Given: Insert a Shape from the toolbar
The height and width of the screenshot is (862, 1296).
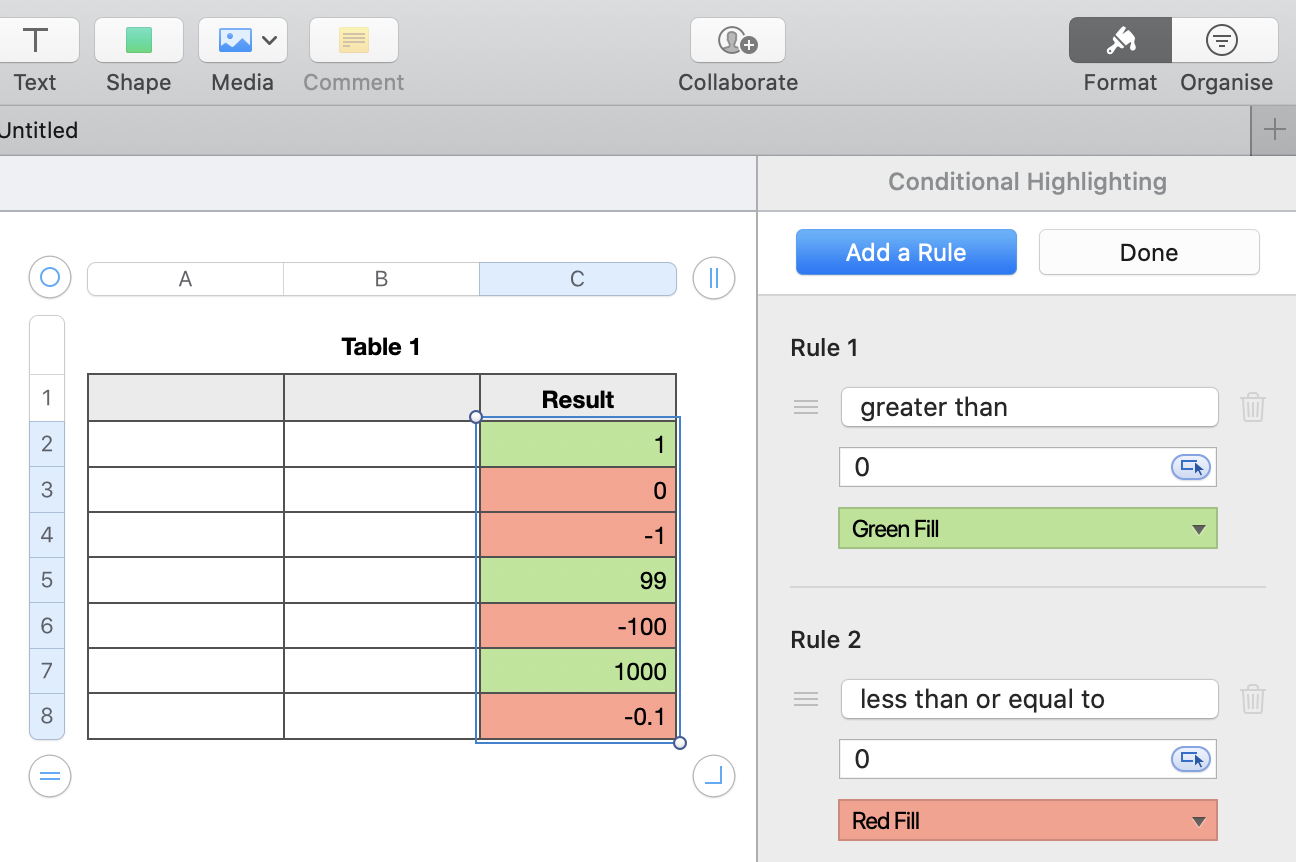Looking at the screenshot, I should coord(138,41).
